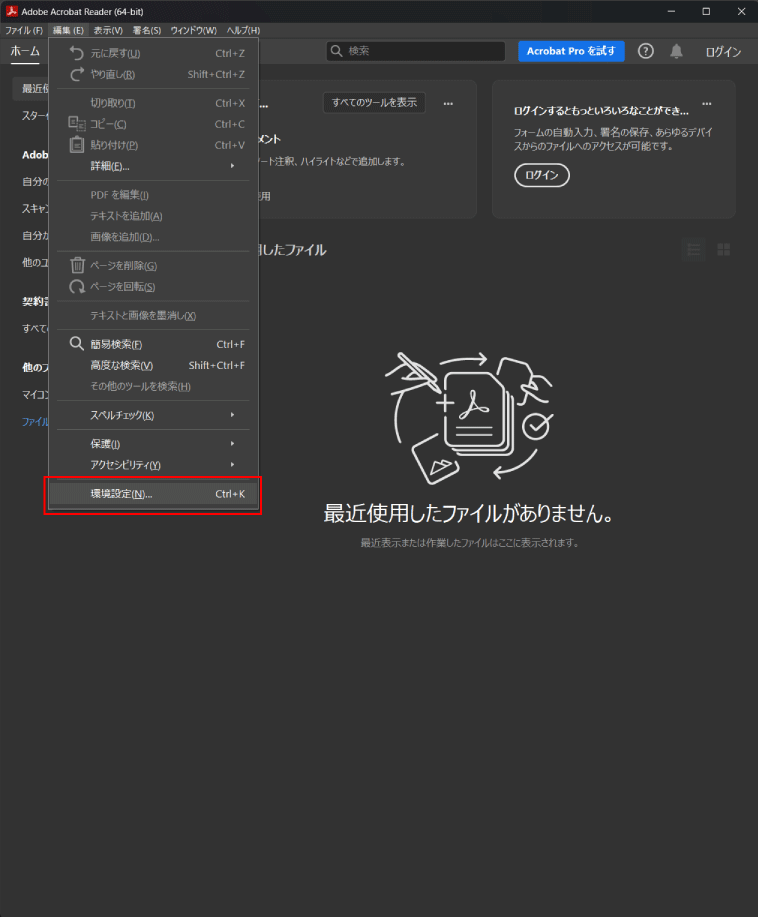Open the notifications bell icon
The width and height of the screenshot is (758, 917).
coord(677,51)
